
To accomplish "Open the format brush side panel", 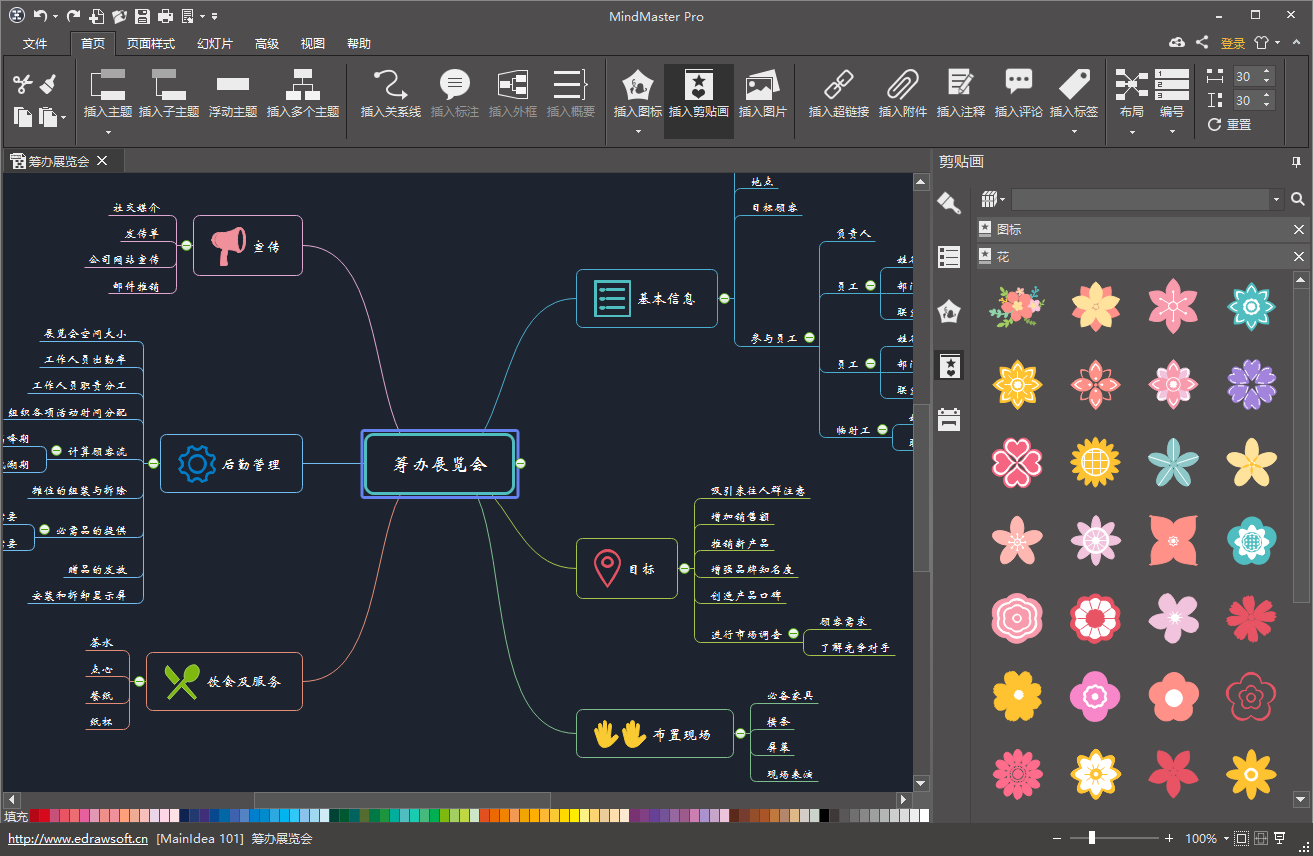I will pos(949,203).
